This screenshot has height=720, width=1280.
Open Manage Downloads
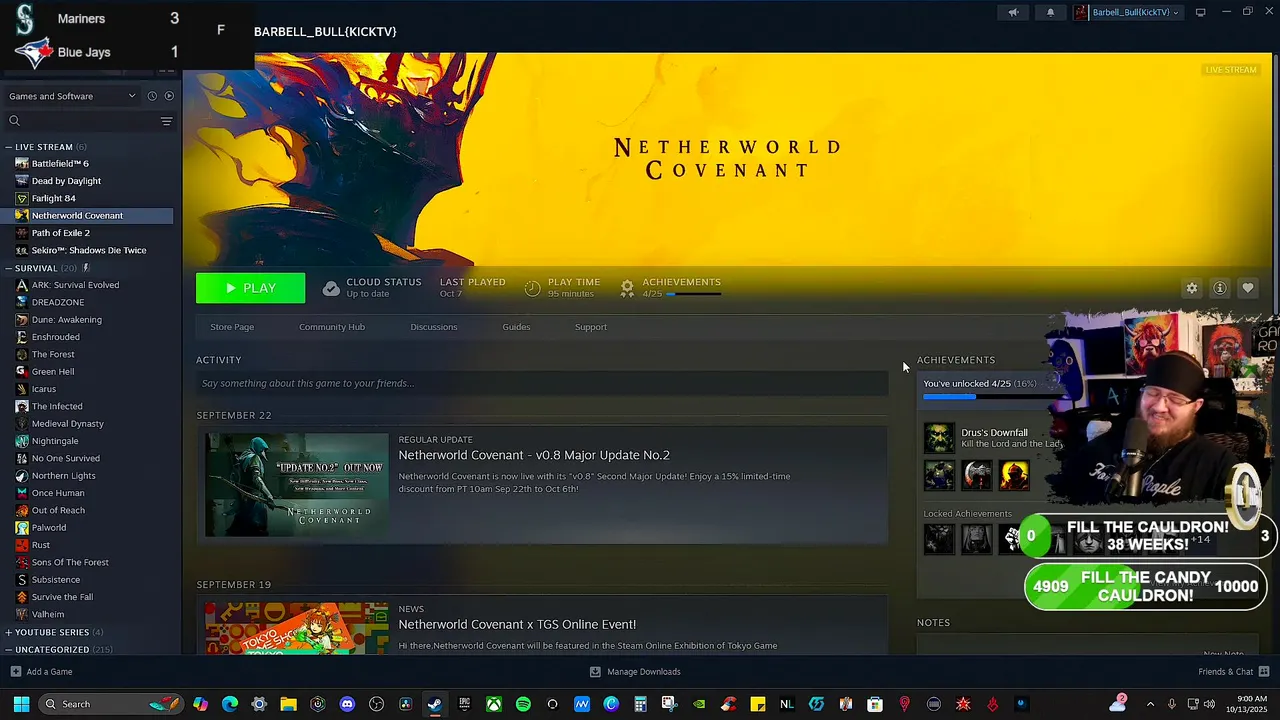(x=644, y=672)
